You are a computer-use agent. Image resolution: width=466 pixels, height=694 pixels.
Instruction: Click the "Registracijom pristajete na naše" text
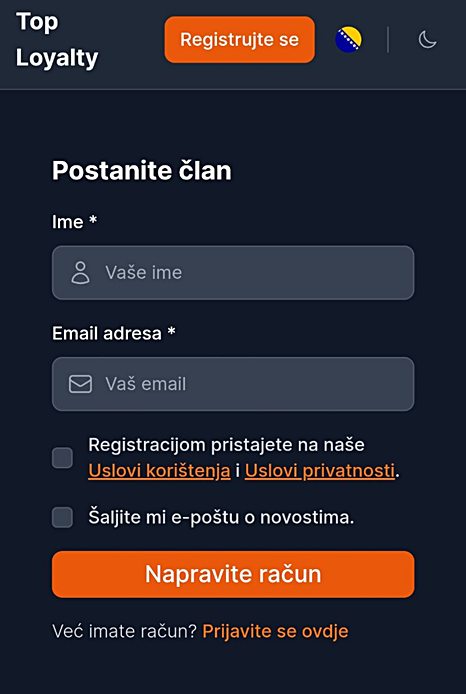226,445
